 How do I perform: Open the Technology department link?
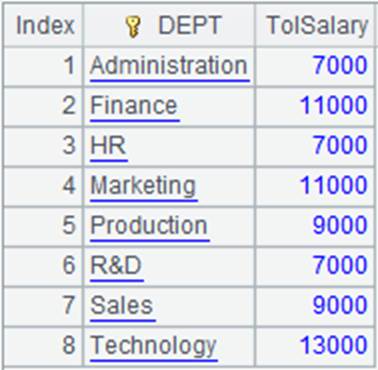tap(154, 346)
